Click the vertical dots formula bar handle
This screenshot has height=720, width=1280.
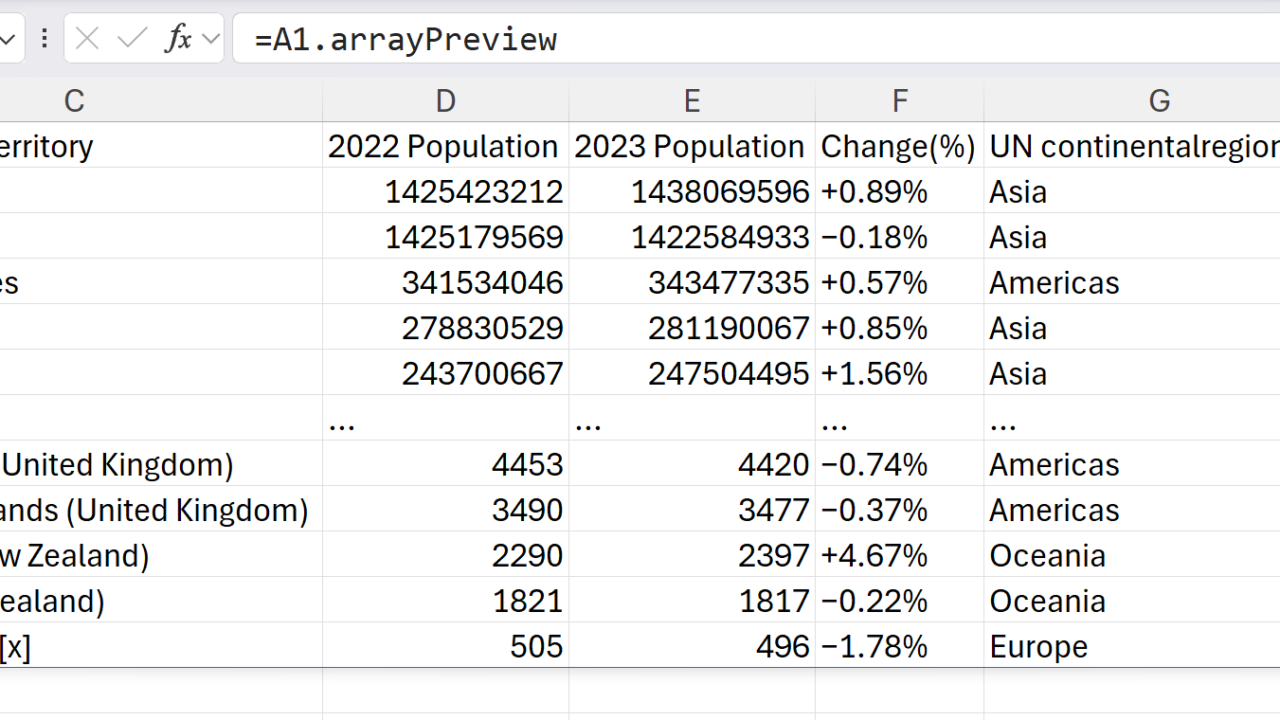pos(44,39)
